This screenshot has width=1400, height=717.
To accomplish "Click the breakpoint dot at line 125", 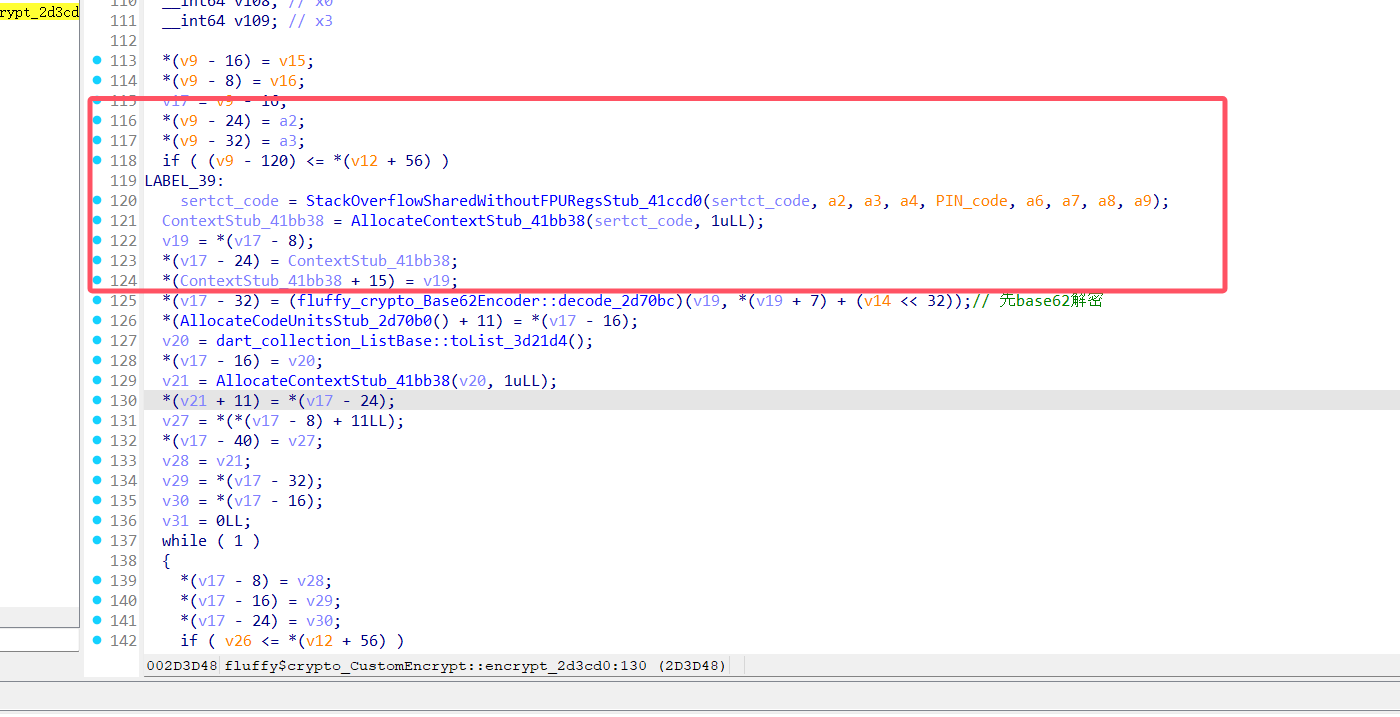I will tap(96, 301).
